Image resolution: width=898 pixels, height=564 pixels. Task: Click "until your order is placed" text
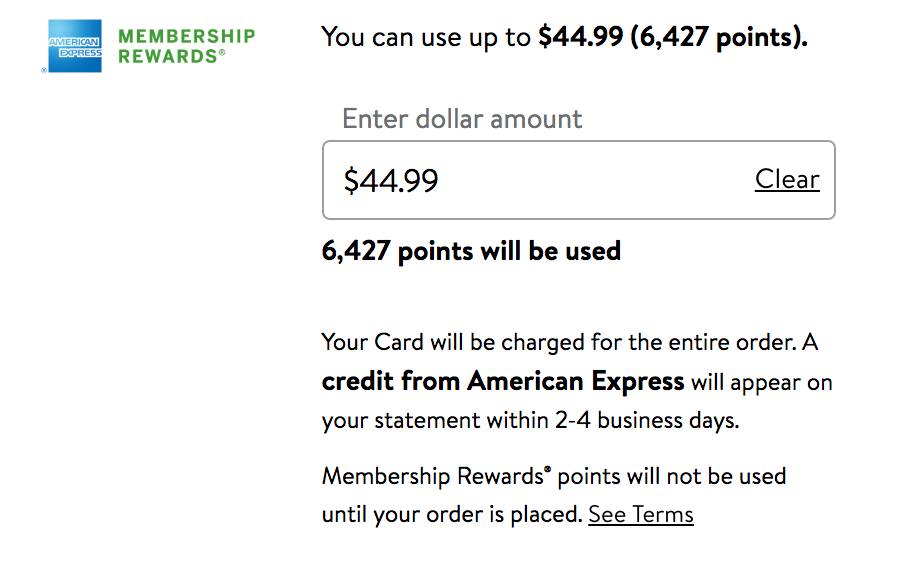(451, 515)
